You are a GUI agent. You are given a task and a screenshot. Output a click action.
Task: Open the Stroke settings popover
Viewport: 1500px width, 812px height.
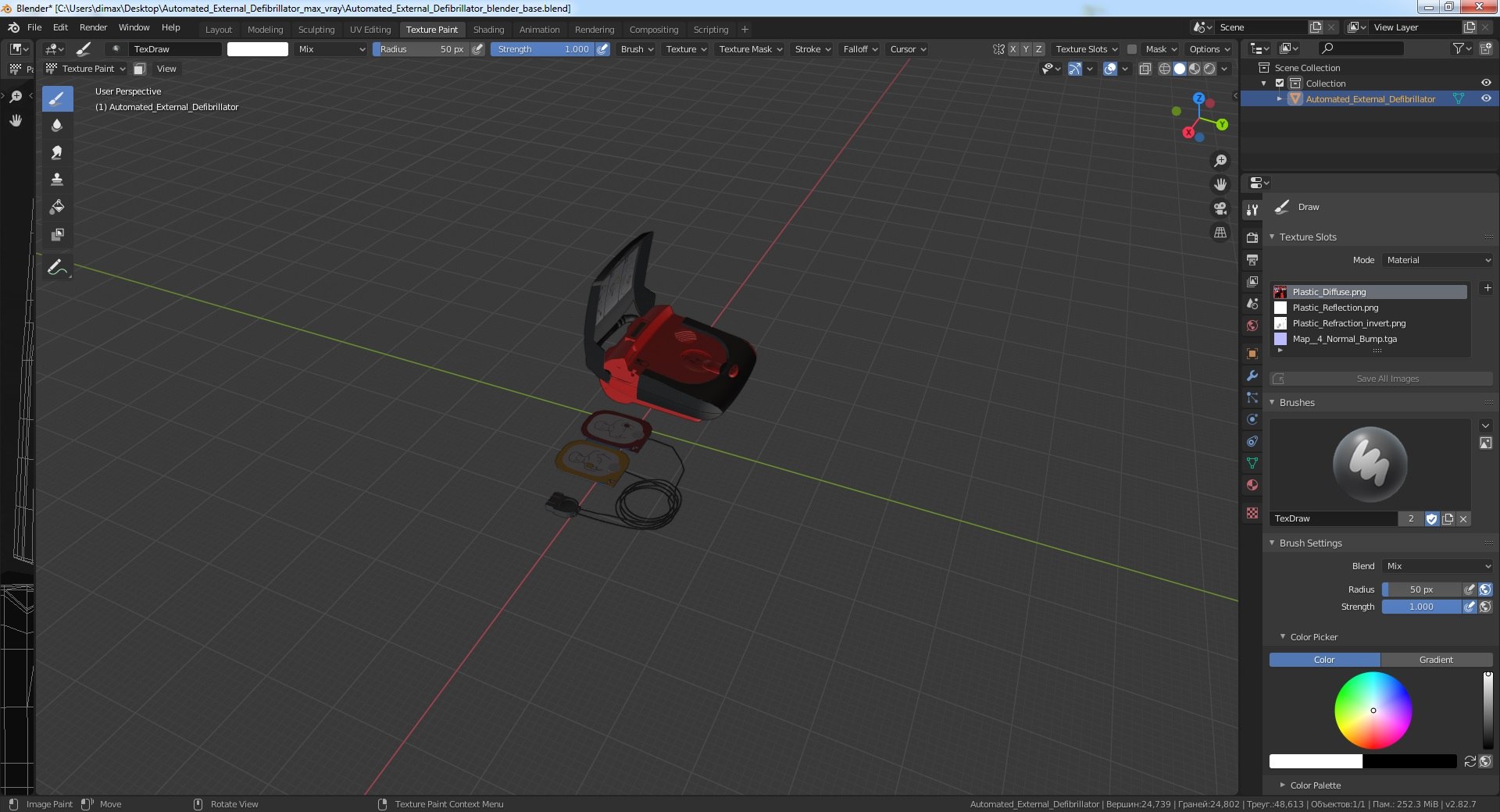pos(812,49)
